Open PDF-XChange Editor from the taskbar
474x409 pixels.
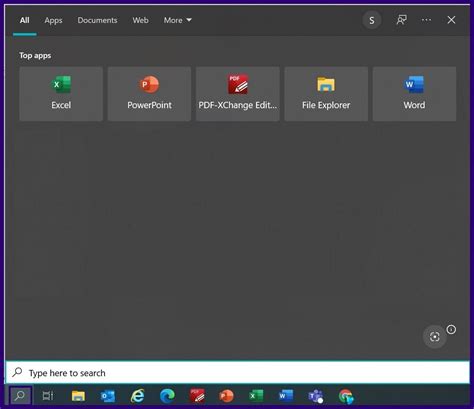tap(197, 396)
